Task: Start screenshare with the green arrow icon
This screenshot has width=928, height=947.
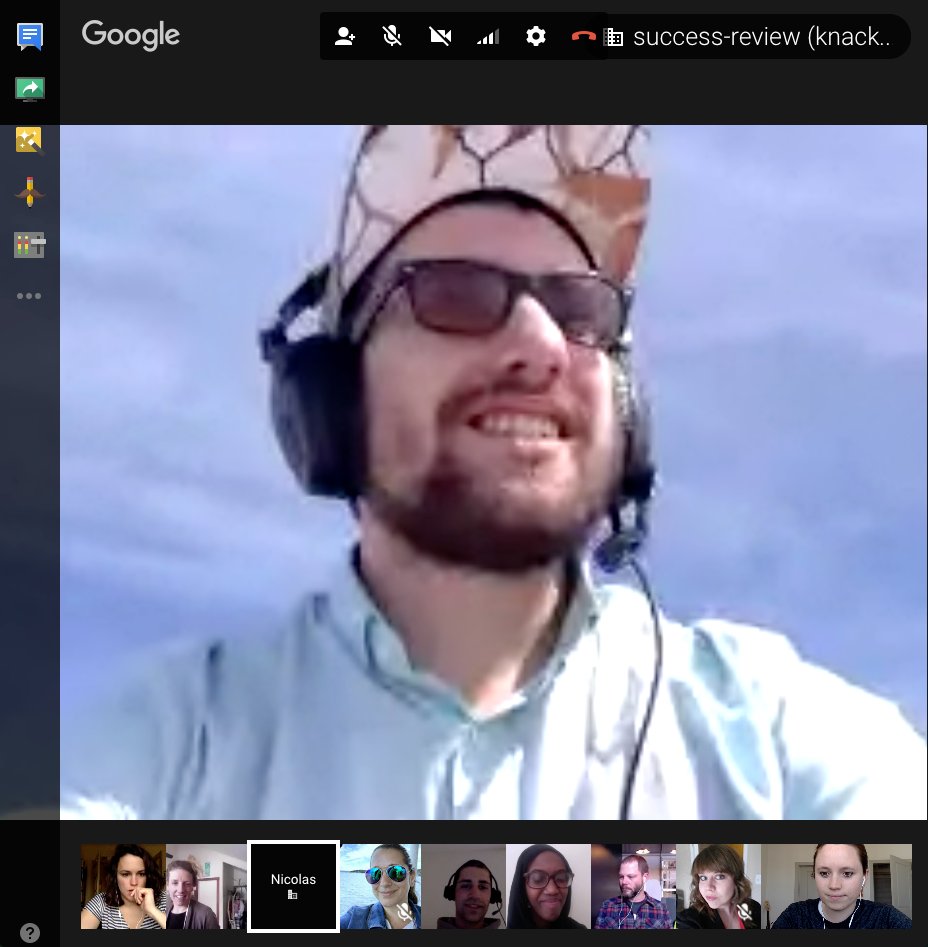Action: tap(30, 89)
